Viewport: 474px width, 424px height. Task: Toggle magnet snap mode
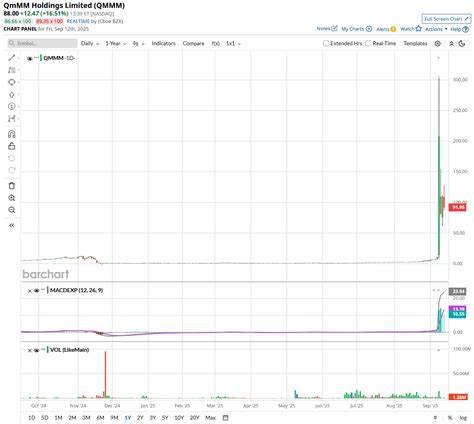(12, 134)
